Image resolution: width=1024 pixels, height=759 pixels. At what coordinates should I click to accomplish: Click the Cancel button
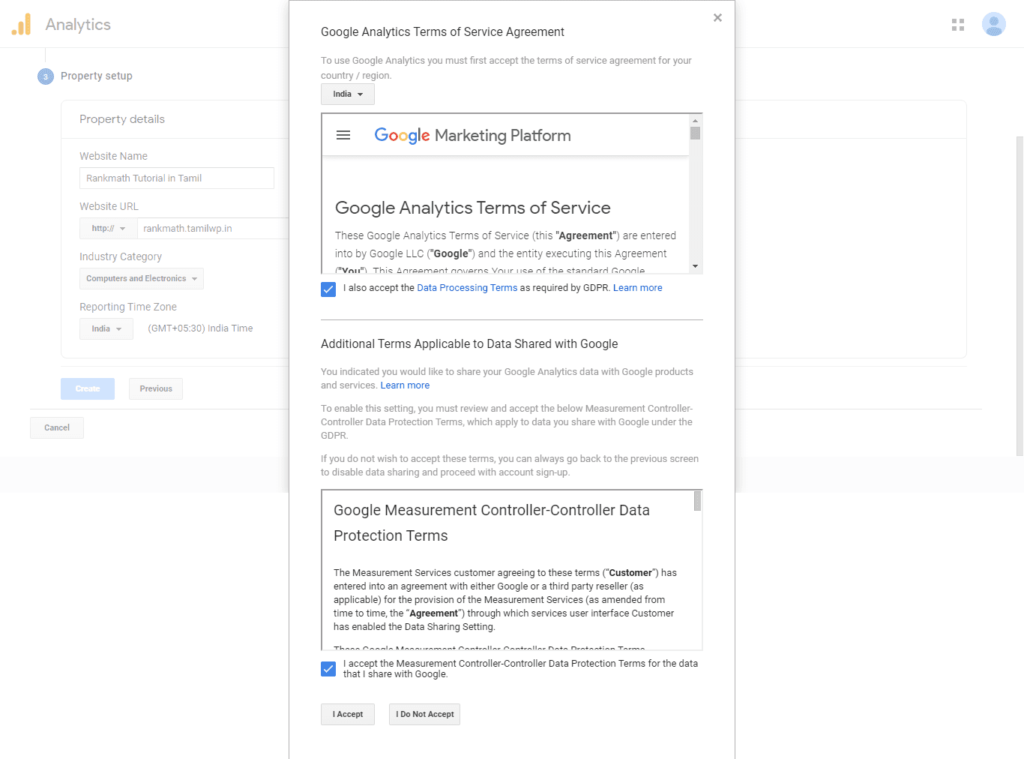tap(57, 428)
